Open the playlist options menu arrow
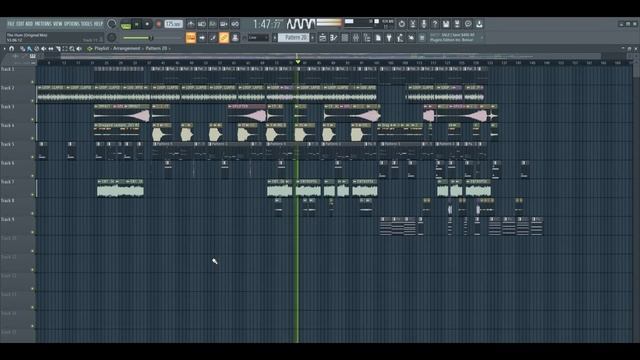The width and height of the screenshot is (640, 360). click(x=4, y=49)
